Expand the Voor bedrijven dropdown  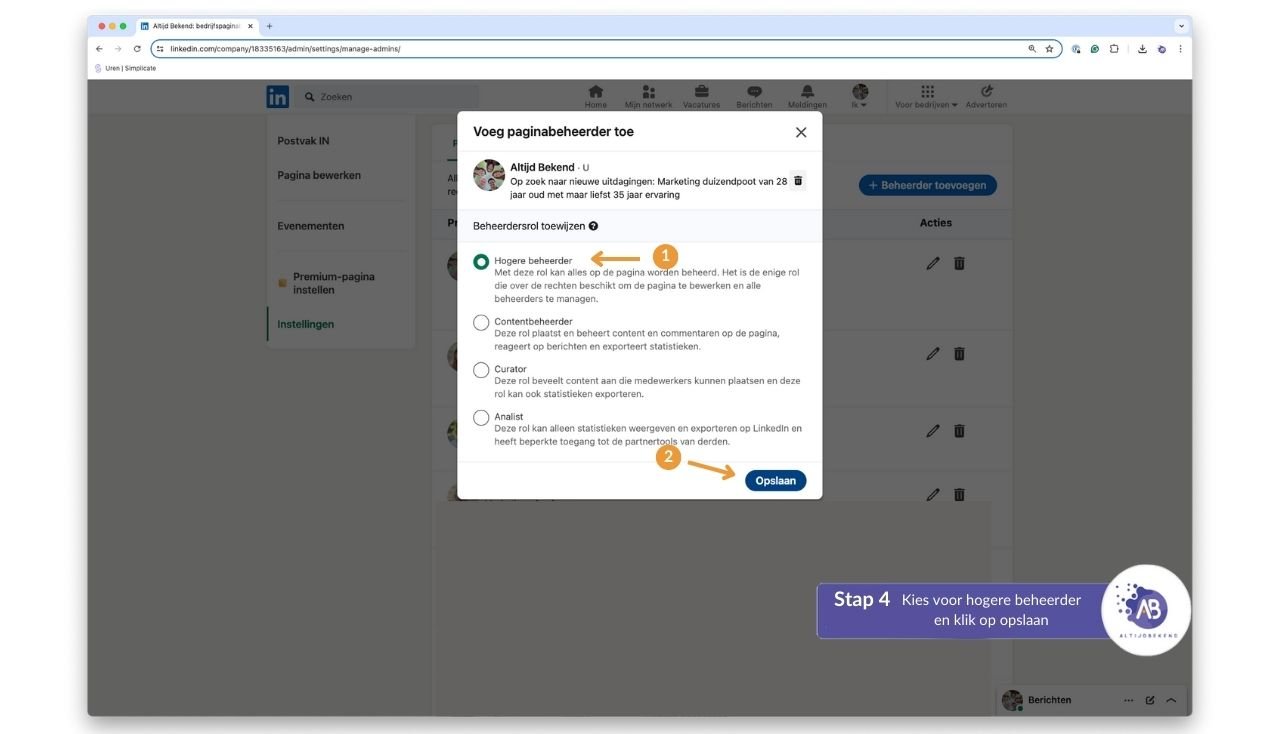pos(926,96)
